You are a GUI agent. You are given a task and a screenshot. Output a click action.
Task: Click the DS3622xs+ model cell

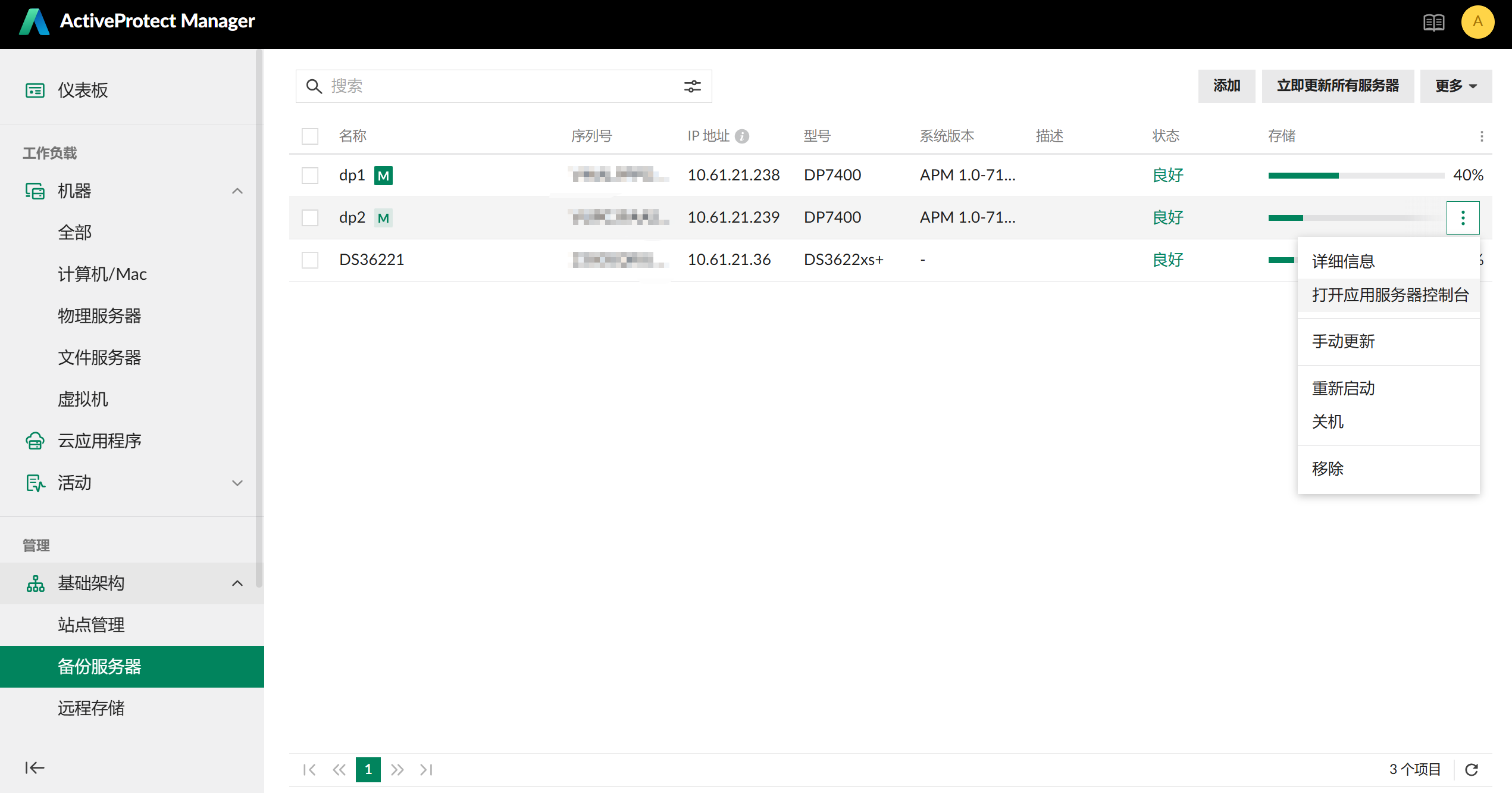[843, 260]
